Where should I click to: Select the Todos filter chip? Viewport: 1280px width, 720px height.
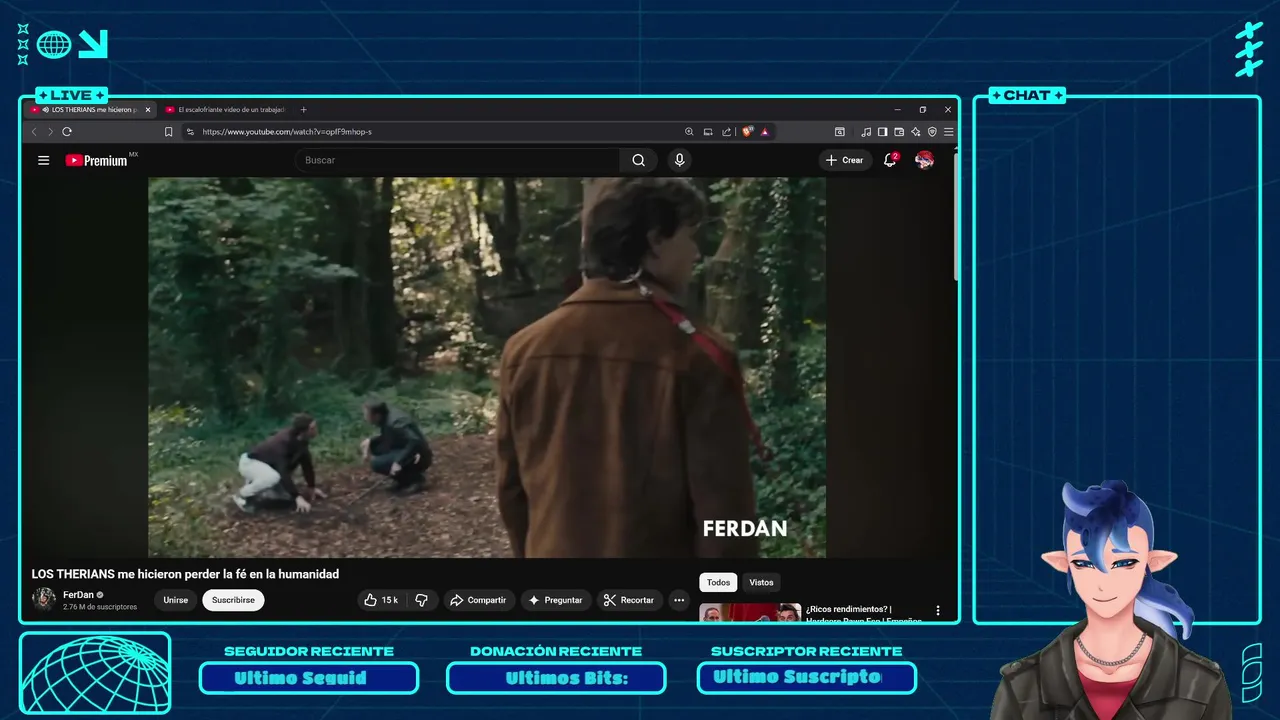tap(718, 582)
